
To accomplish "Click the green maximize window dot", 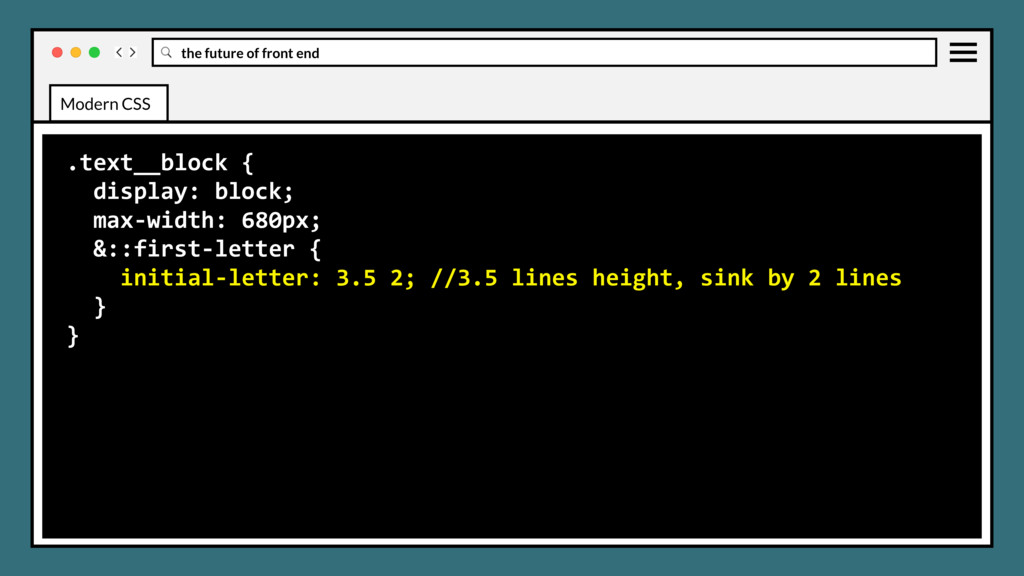I will (94, 52).
